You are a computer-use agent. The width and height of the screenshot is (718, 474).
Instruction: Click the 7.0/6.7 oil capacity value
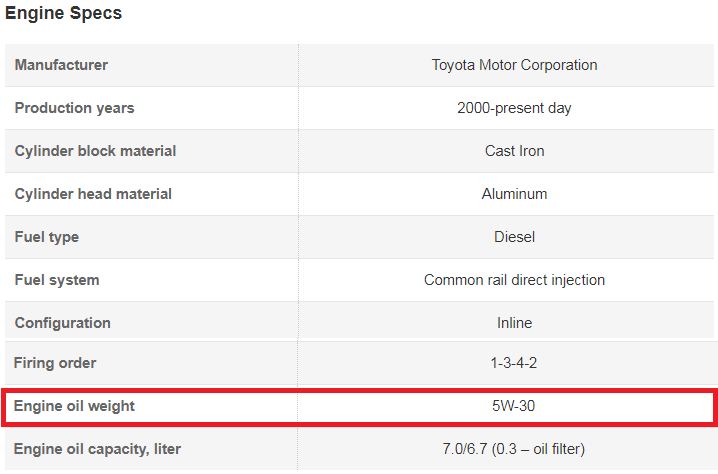(513, 449)
